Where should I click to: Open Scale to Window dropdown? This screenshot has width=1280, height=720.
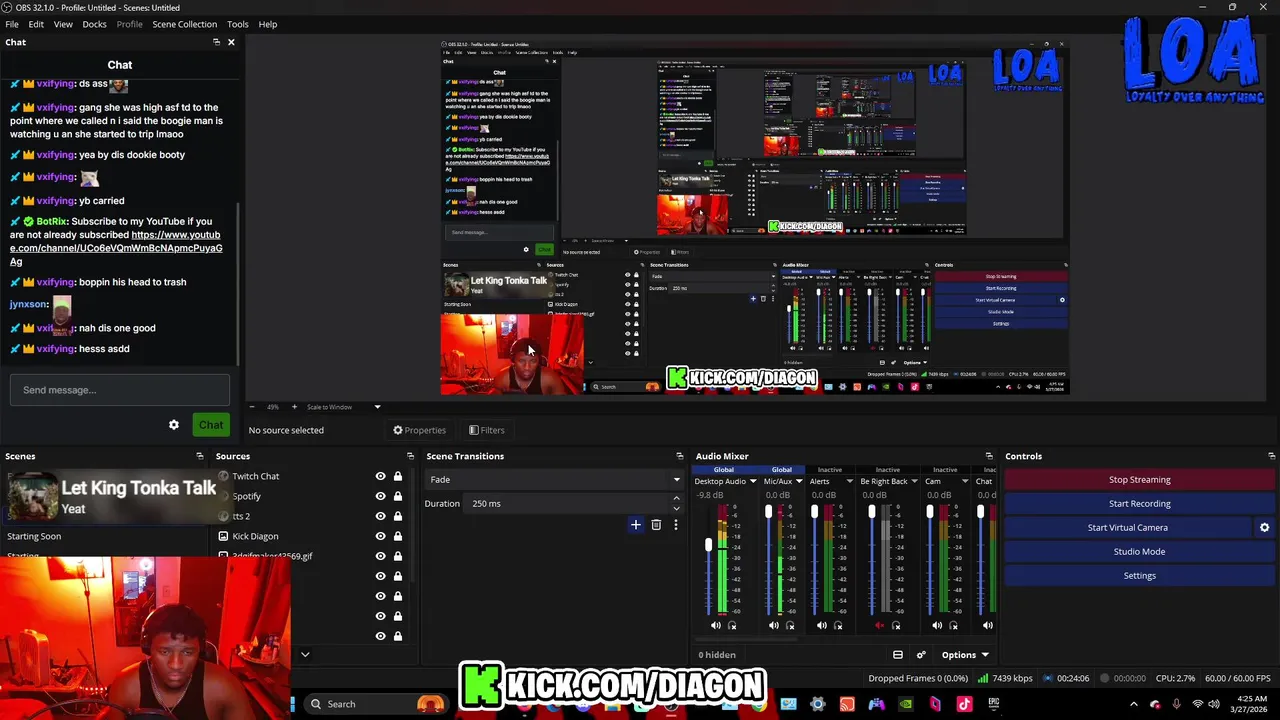(344, 407)
